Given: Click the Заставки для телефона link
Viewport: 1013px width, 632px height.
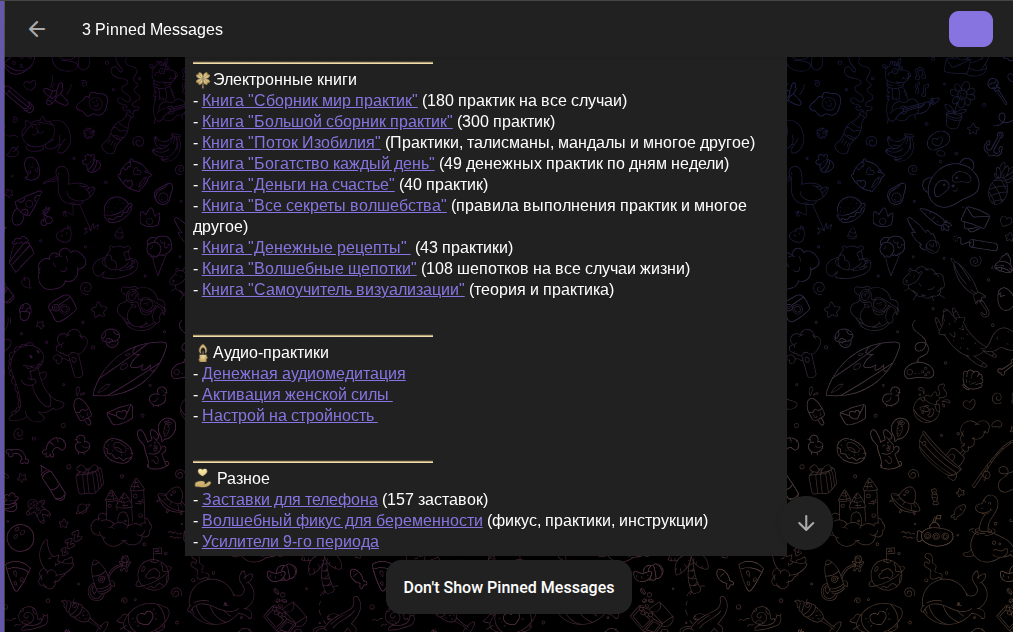Looking at the screenshot, I should [289, 499].
